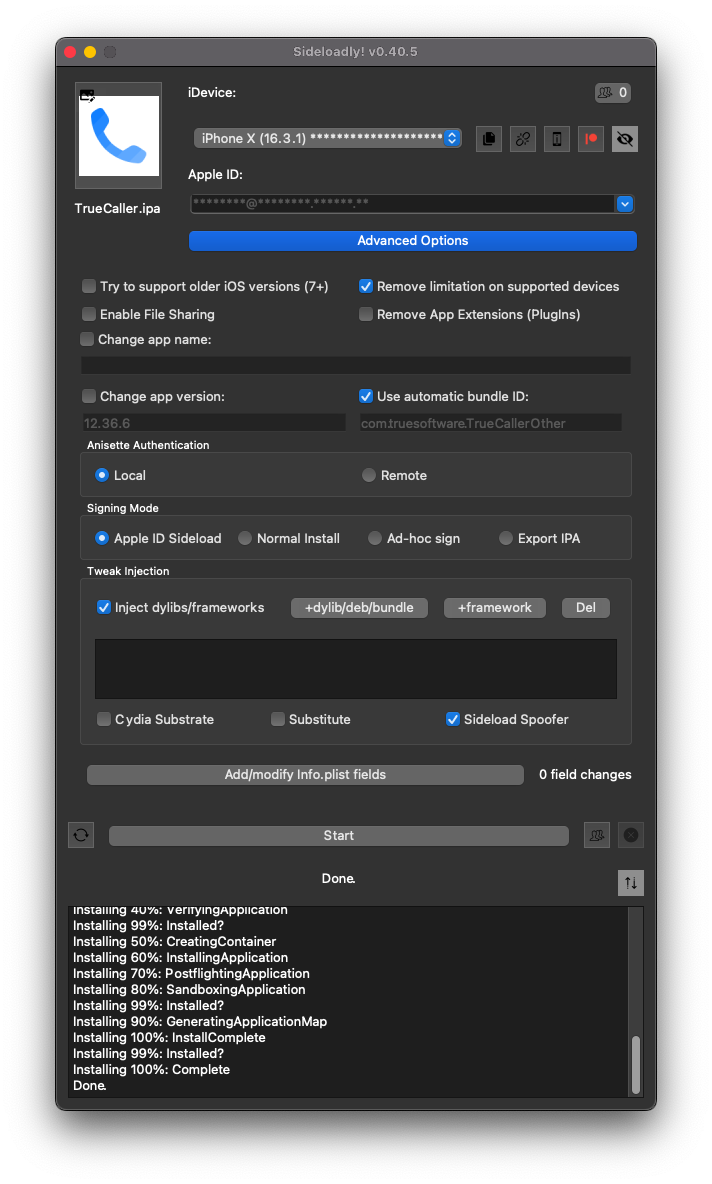Uncheck Inject dylibs/frameworks
Viewport: 712px width, 1184px height.
(x=104, y=607)
